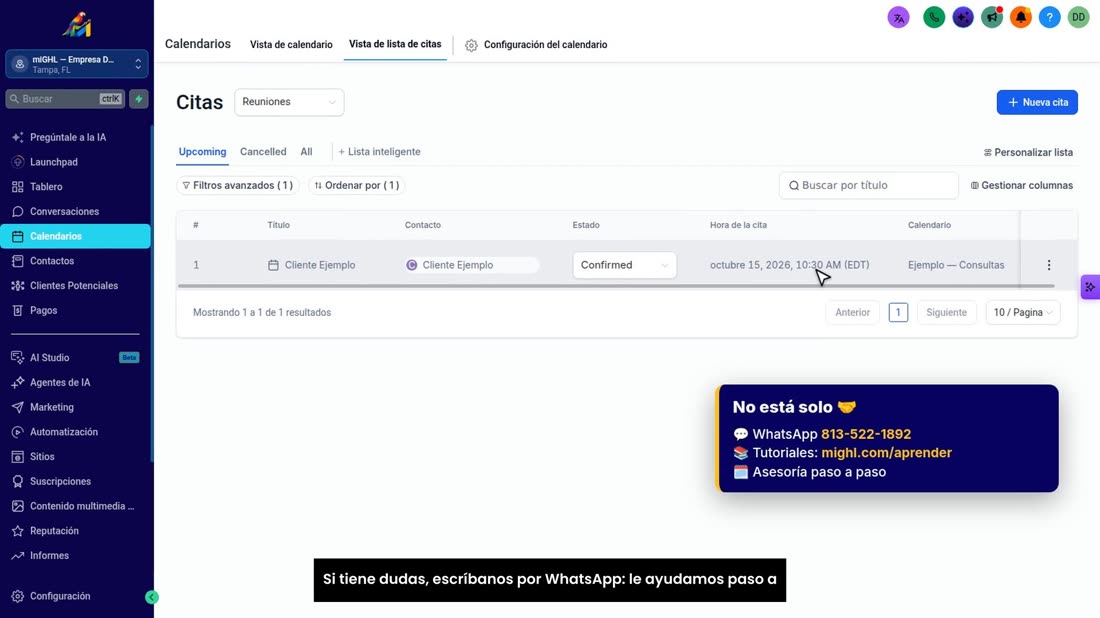Switch to Vista de calendario tab
Viewport: 1100px width, 618px height.
[x=291, y=44]
